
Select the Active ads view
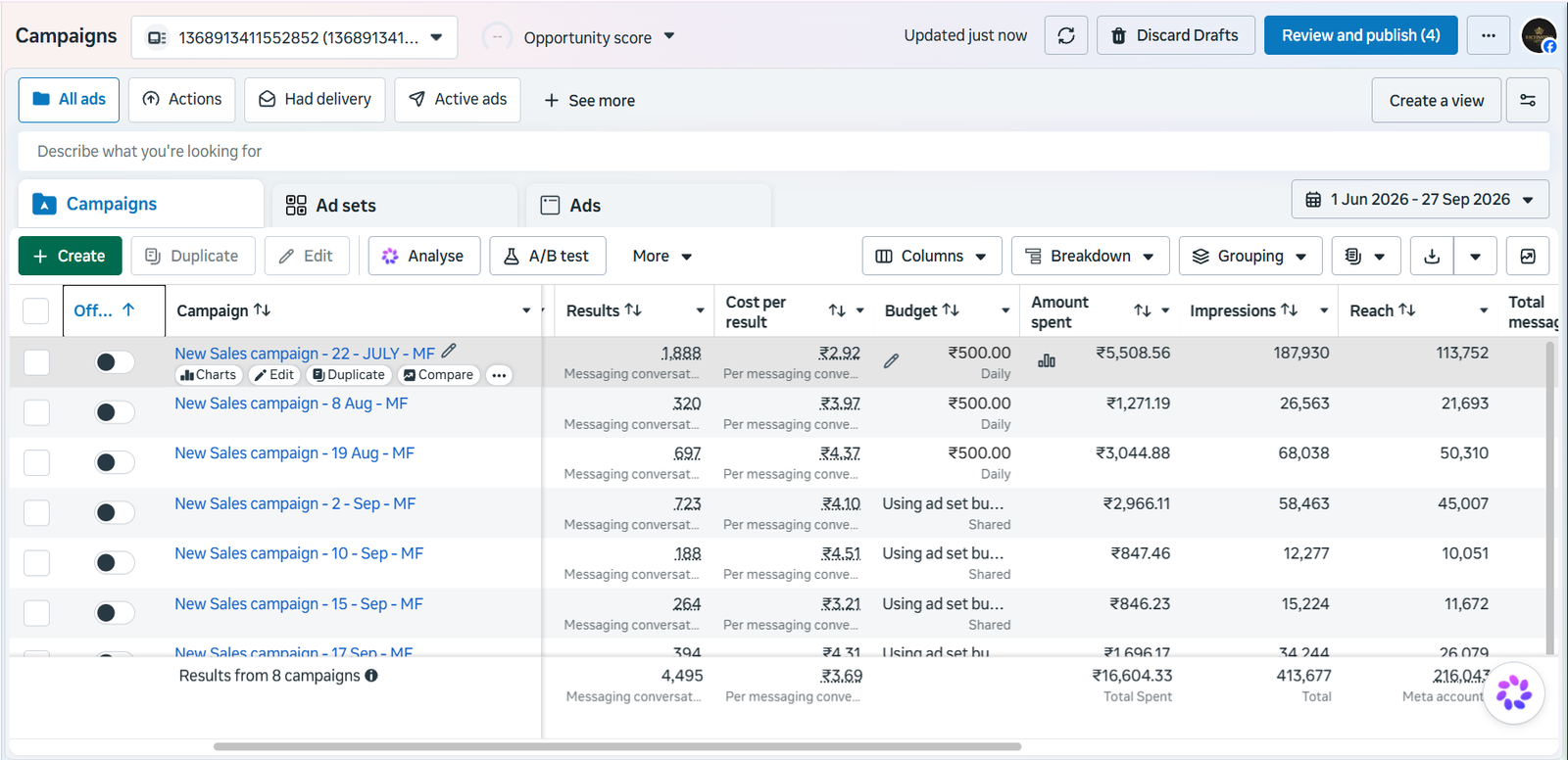pos(458,100)
